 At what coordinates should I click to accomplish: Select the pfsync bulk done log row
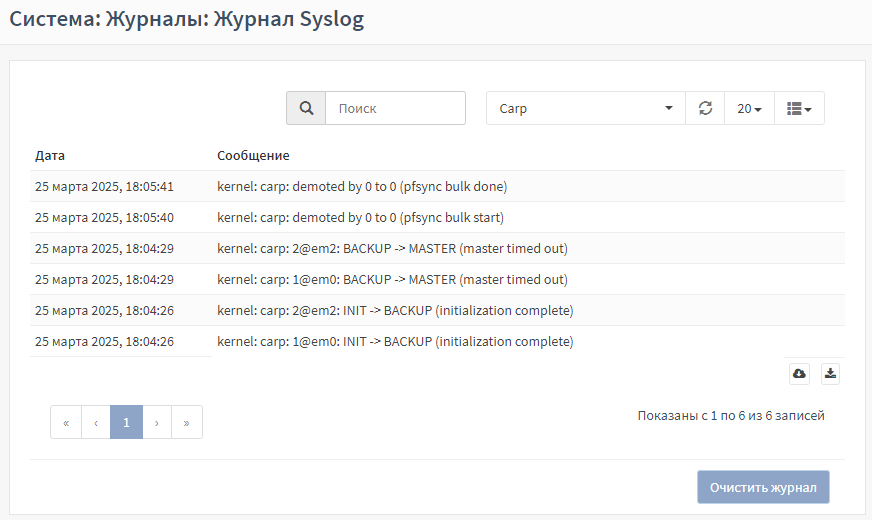(x=437, y=186)
